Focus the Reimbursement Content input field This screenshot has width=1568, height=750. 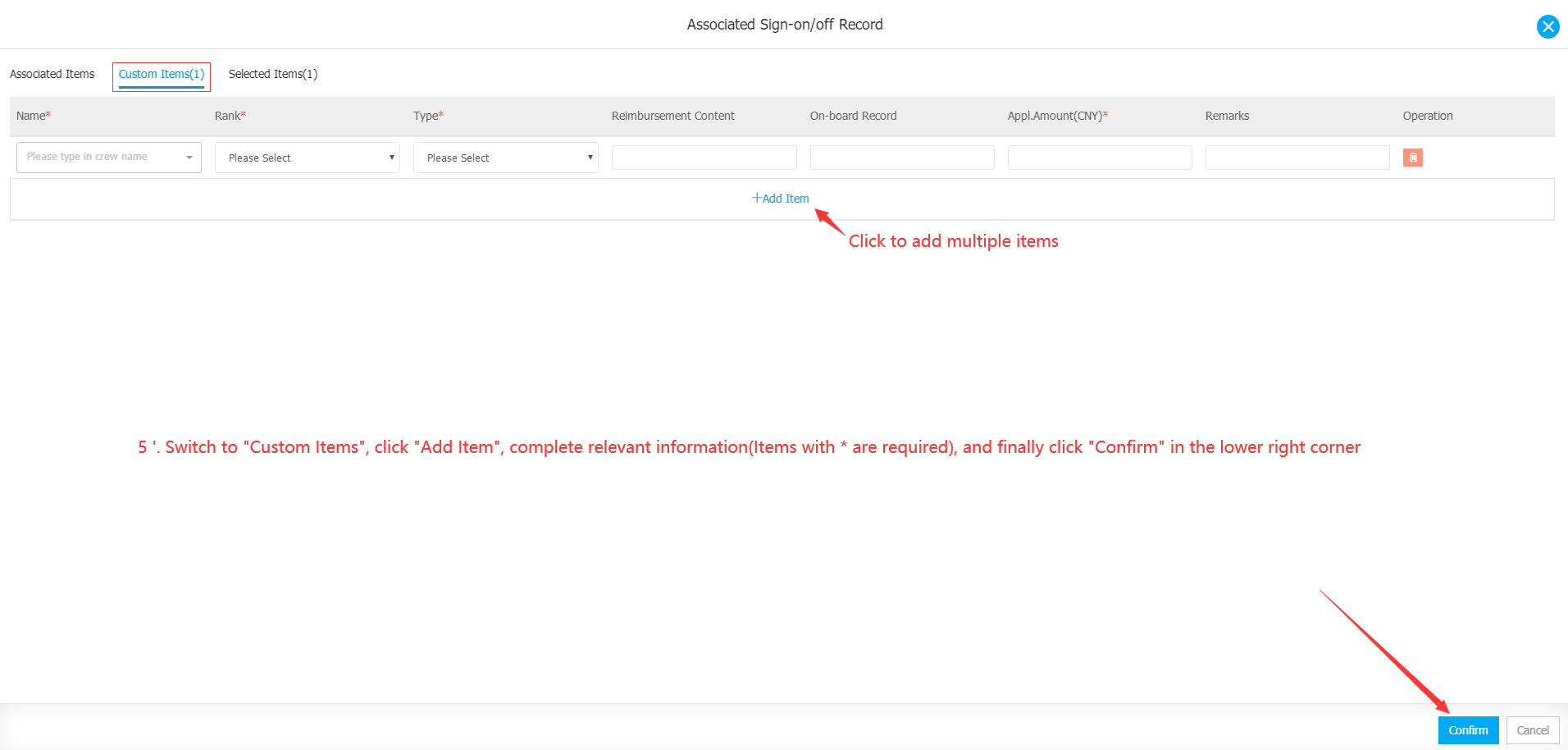[704, 158]
